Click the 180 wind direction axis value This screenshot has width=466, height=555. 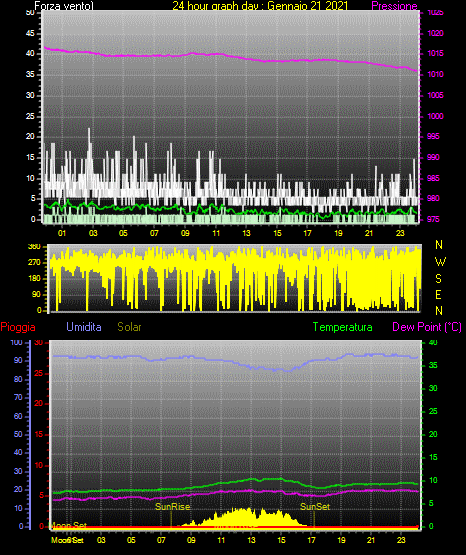34,279
